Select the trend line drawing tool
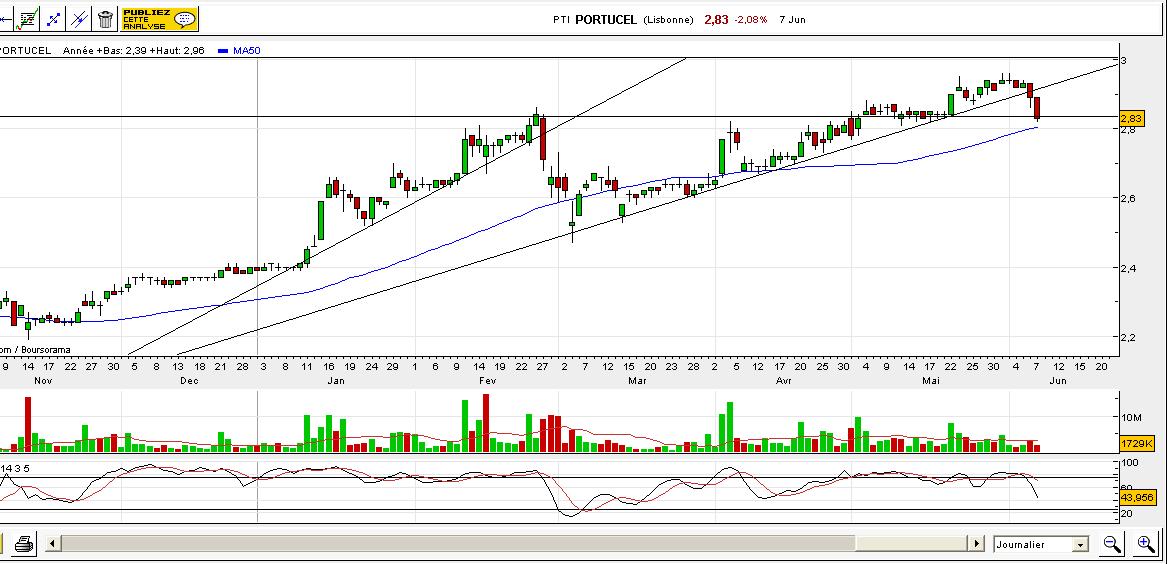Image resolution: width=1167 pixels, height=564 pixels. 54,19
